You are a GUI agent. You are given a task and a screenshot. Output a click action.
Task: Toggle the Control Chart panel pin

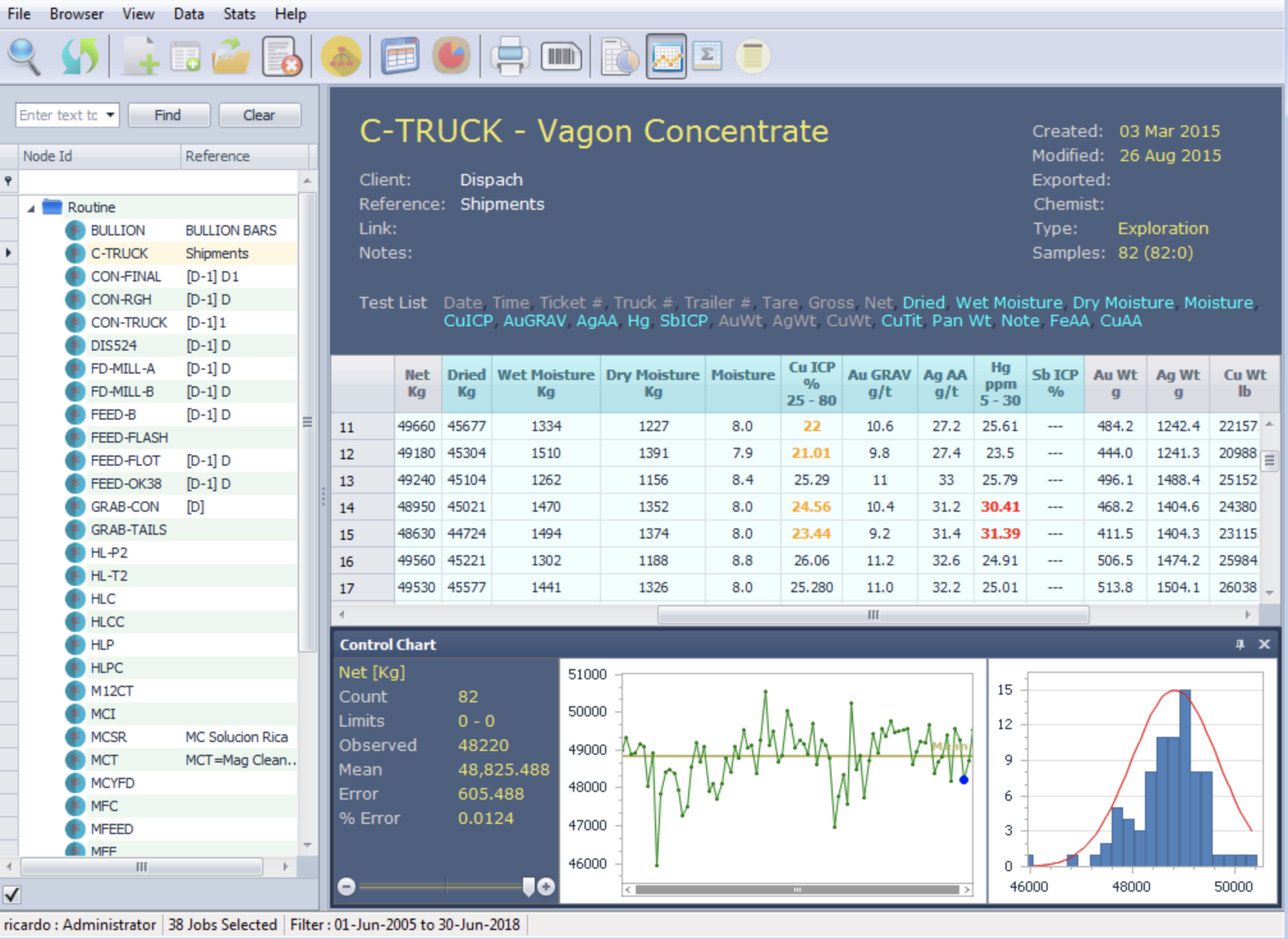tap(1240, 644)
